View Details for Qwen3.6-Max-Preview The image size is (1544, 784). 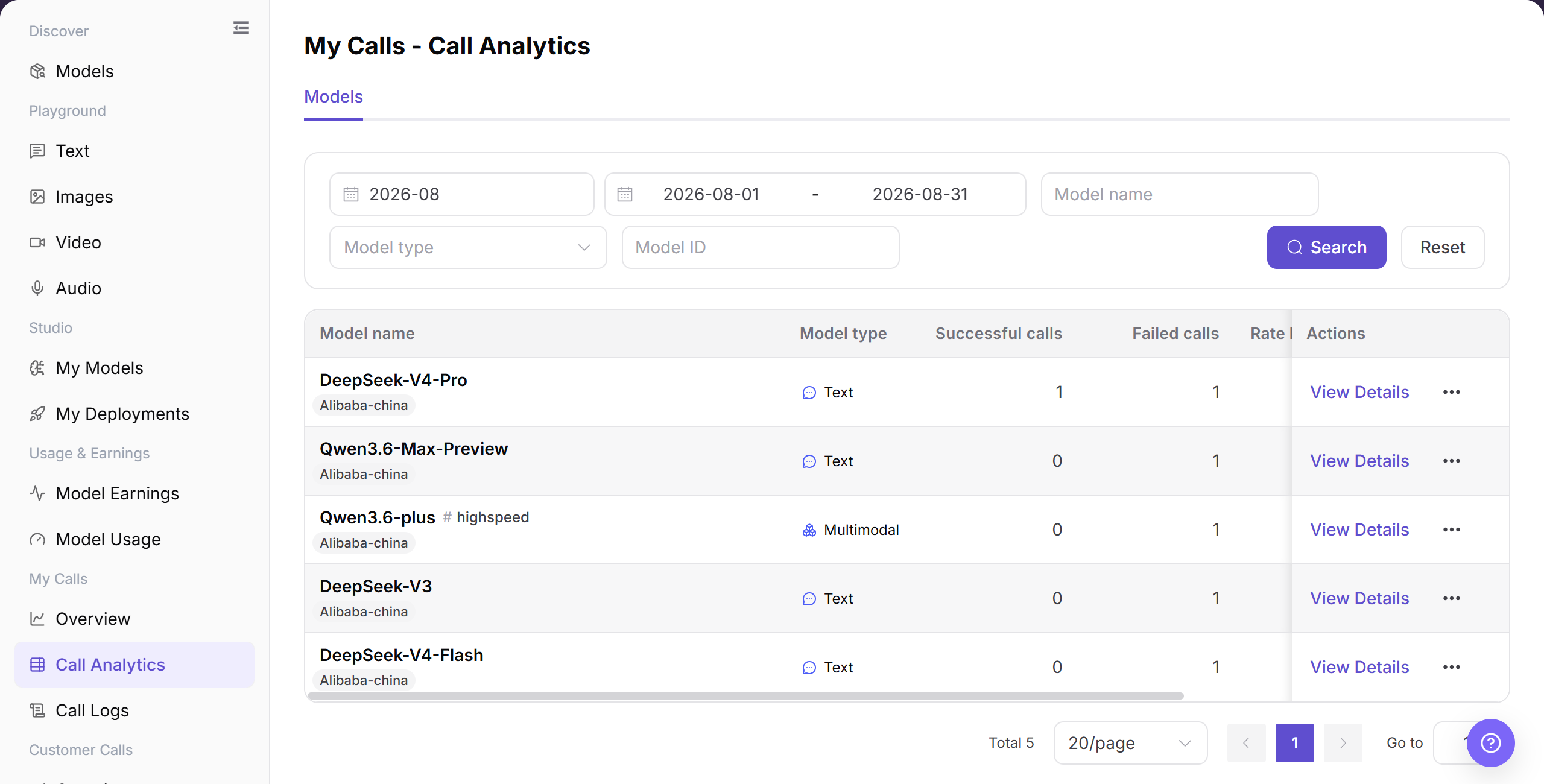[1359, 461]
